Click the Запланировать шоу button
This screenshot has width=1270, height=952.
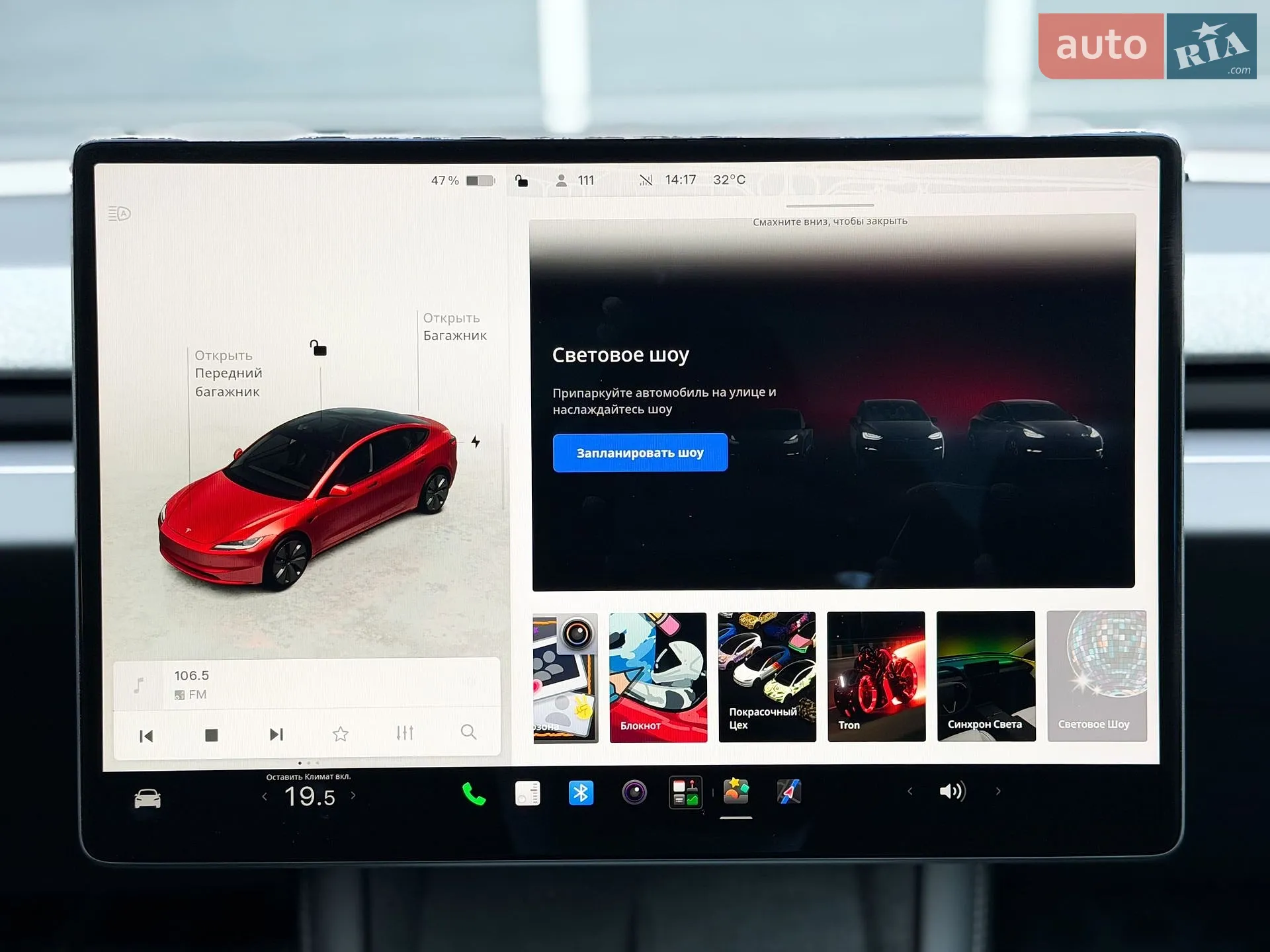click(x=640, y=452)
